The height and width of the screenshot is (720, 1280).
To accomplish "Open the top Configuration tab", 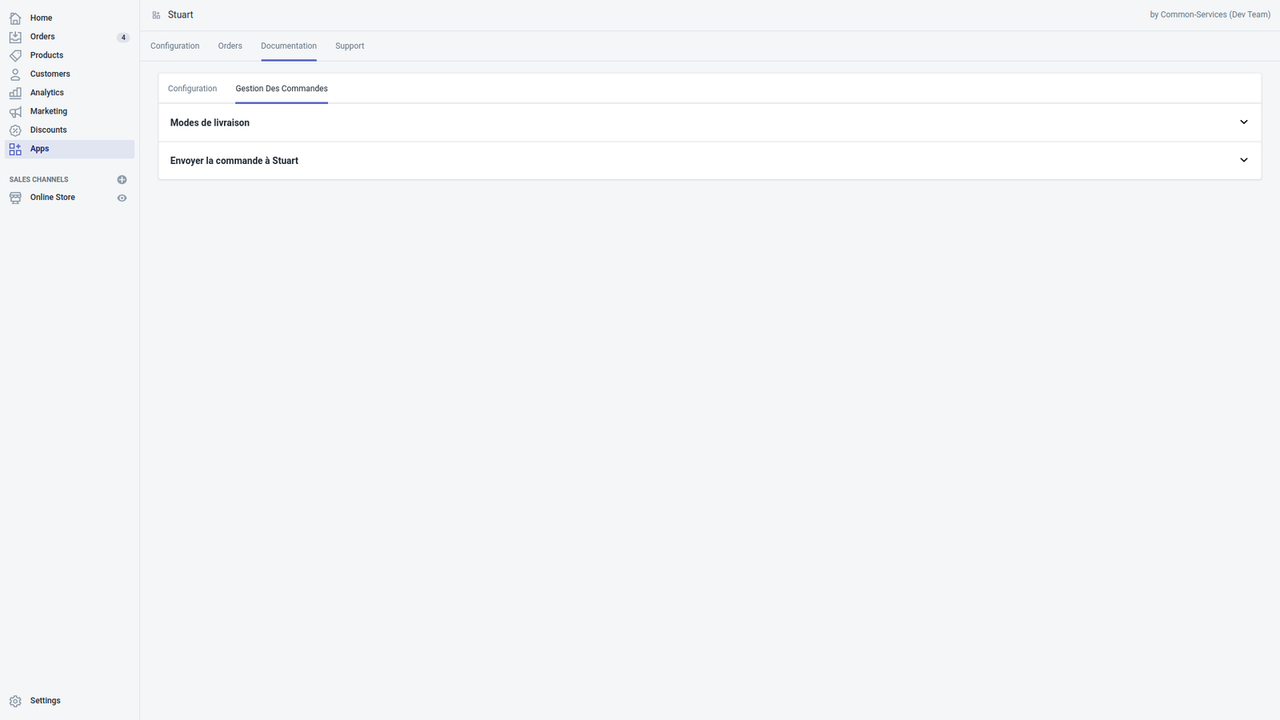I will pos(175,46).
